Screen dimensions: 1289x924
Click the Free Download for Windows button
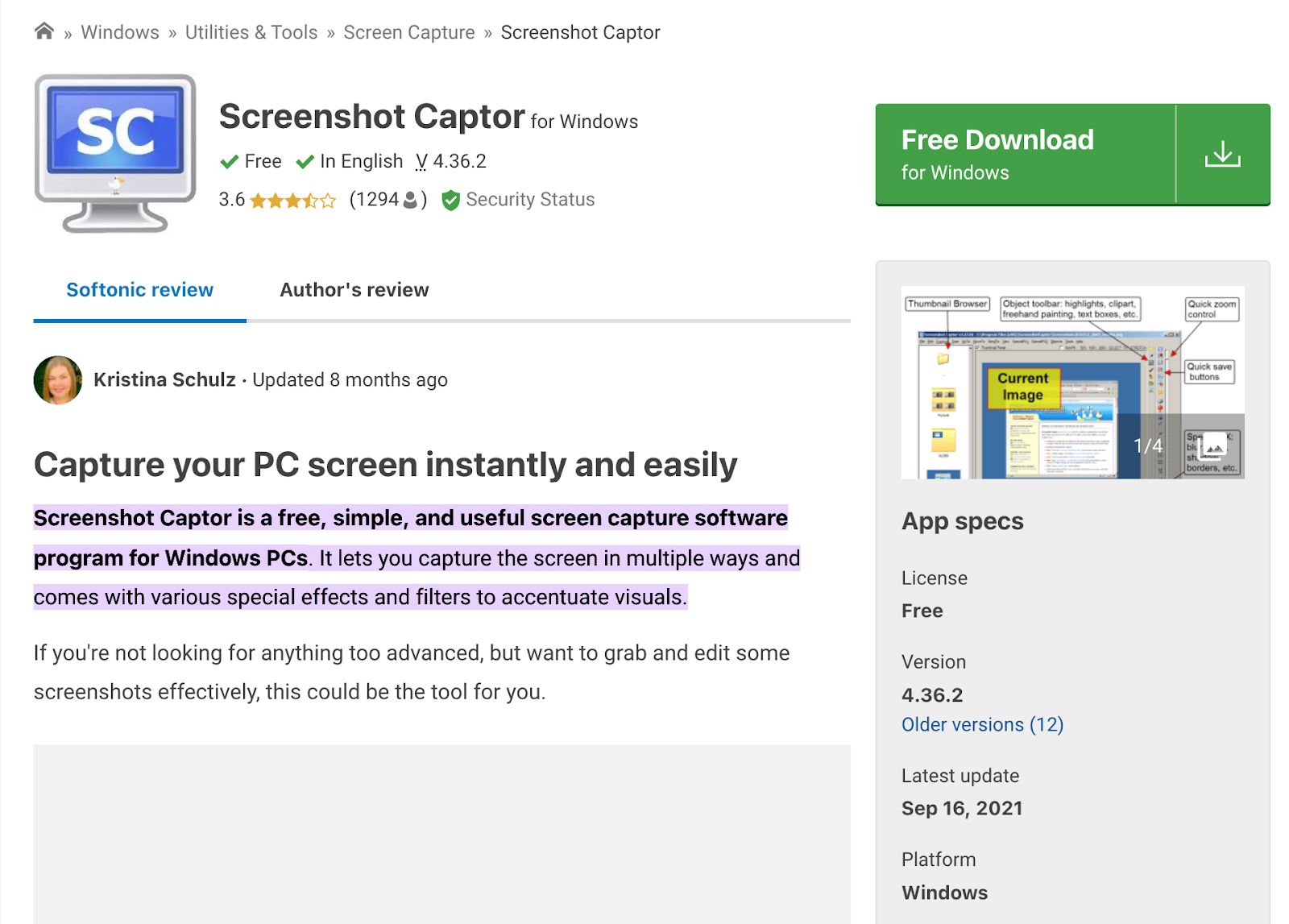[x=1072, y=155]
